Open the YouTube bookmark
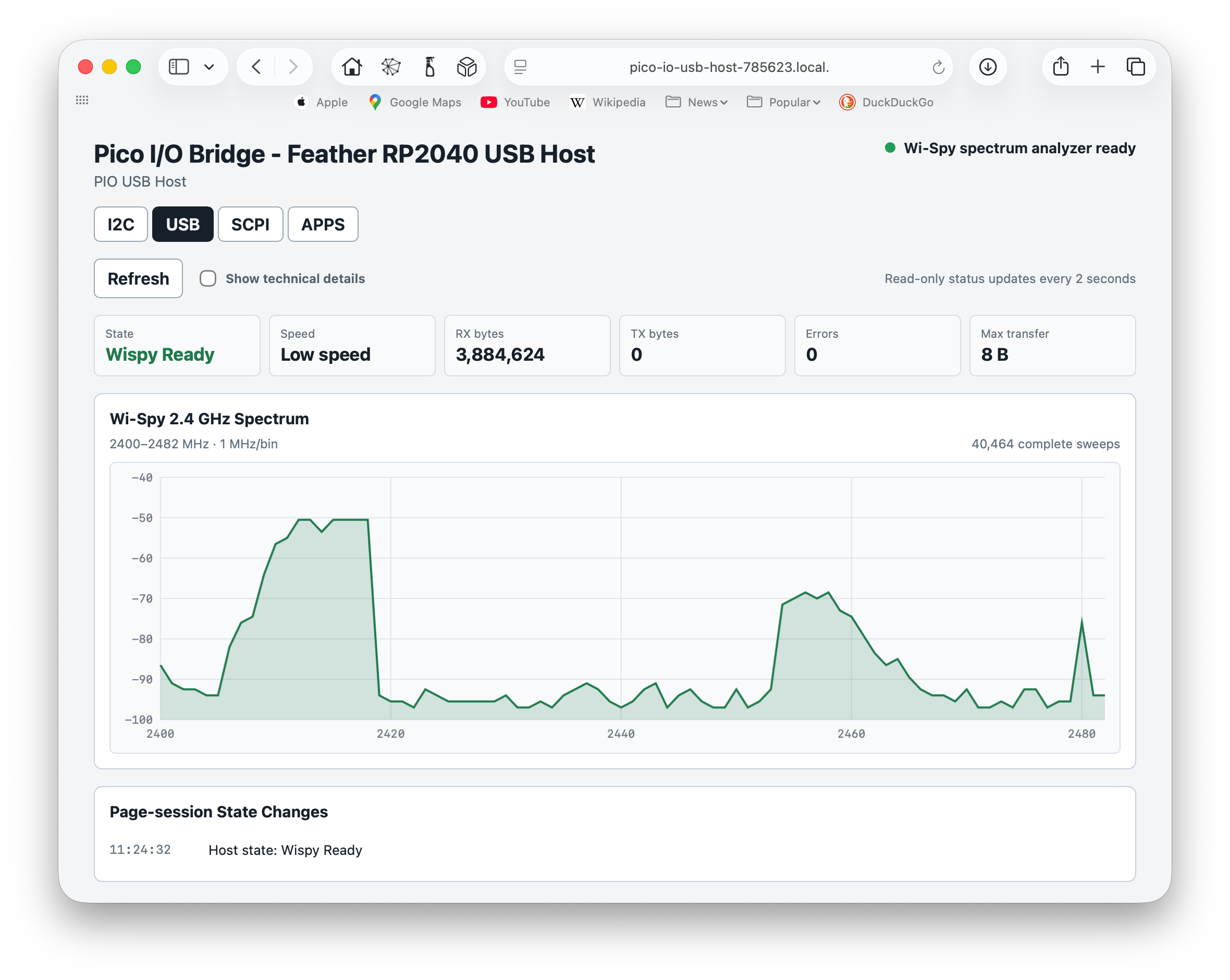The width and height of the screenshot is (1230, 980). pyautogui.click(x=515, y=102)
